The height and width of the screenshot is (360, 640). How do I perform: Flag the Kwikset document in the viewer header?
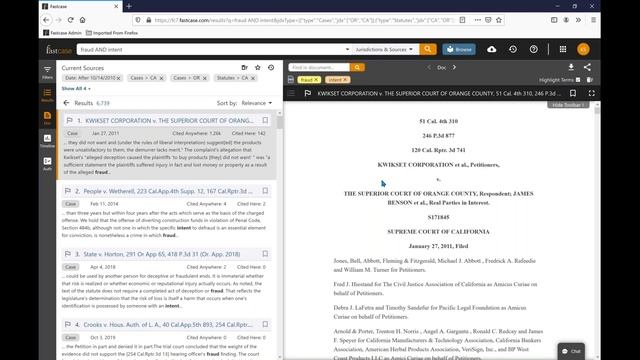pos(308,93)
